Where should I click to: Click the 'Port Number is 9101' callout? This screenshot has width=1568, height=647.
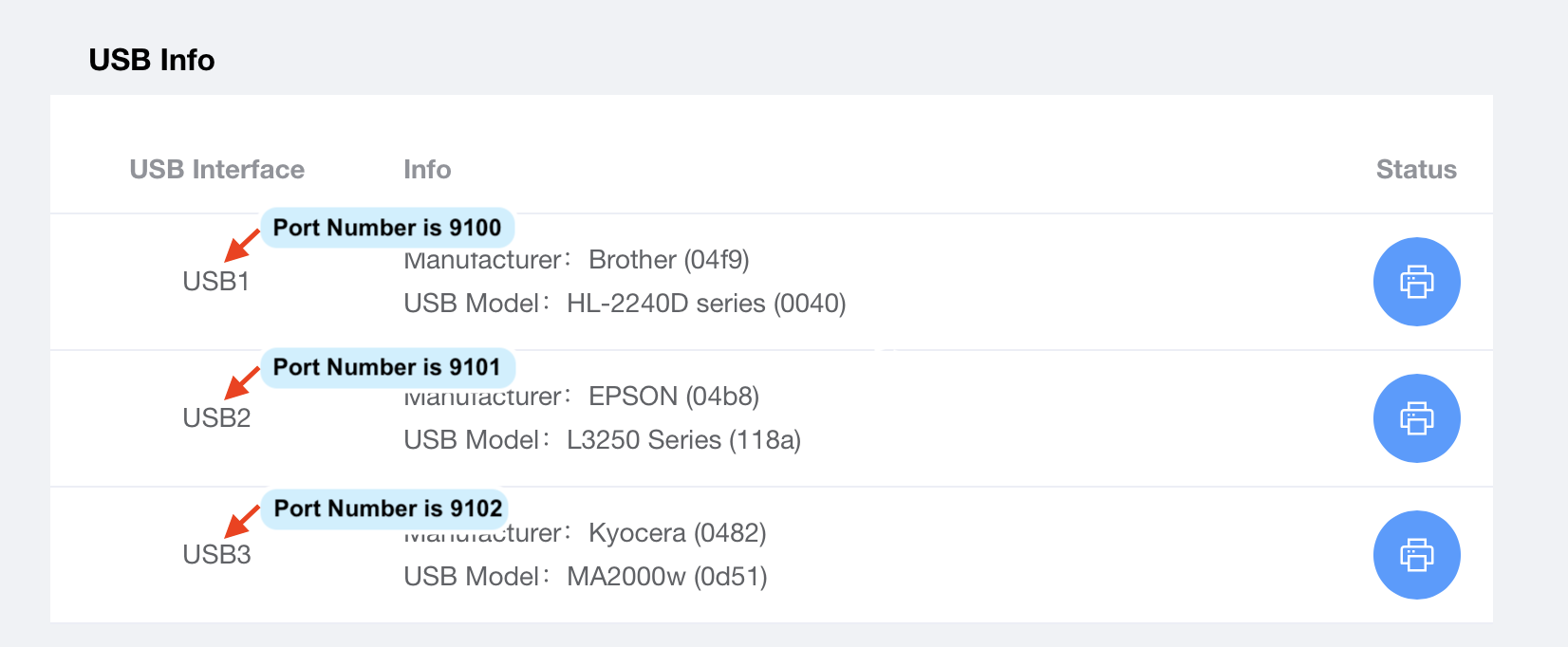coord(387,367)
